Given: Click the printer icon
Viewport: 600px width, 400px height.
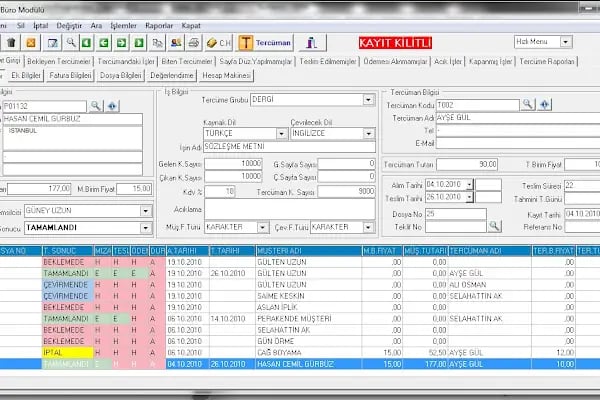Looking at the screenshot, I should point(194,42).
